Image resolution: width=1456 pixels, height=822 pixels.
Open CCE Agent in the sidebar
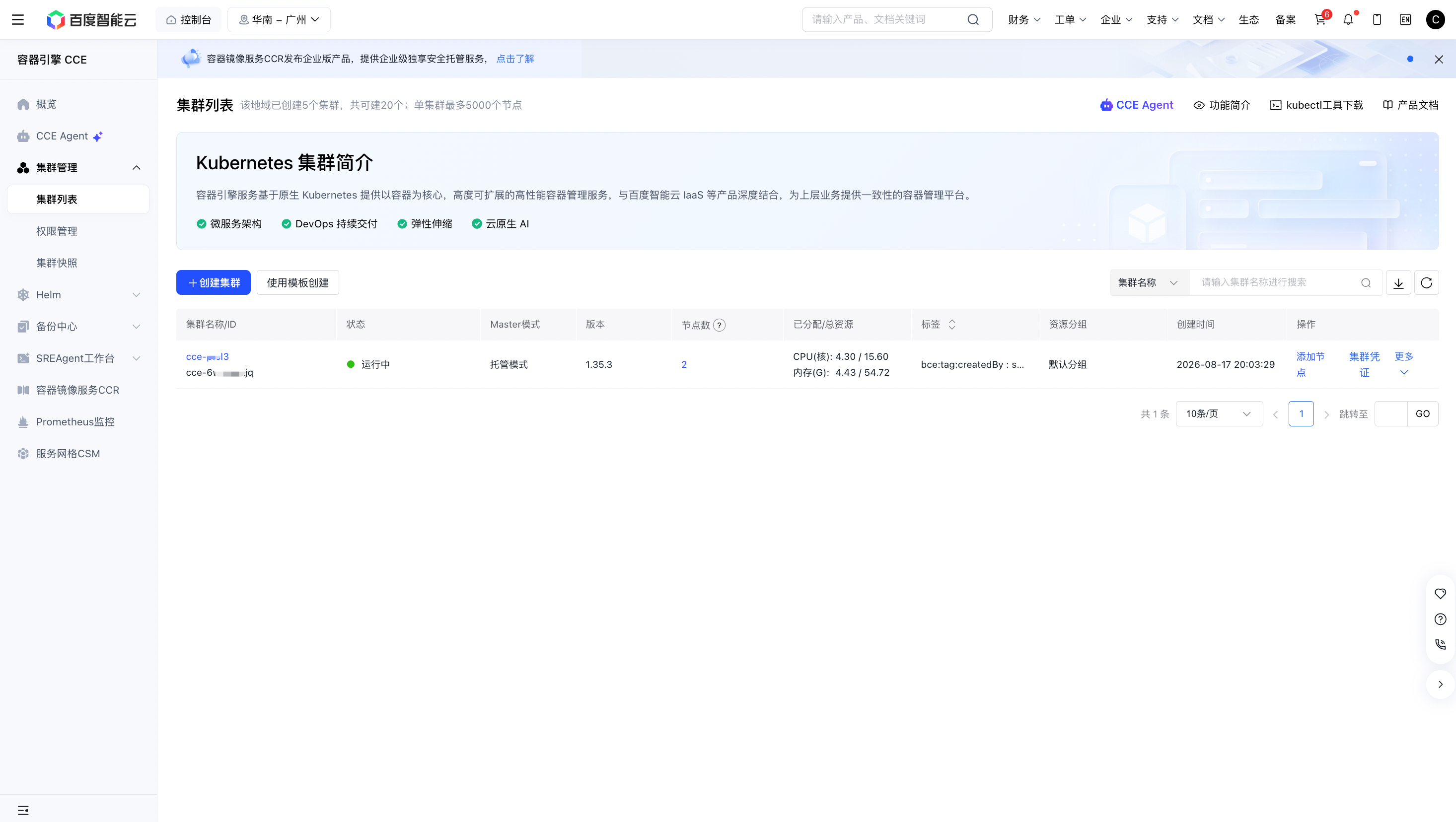point(78,136)
